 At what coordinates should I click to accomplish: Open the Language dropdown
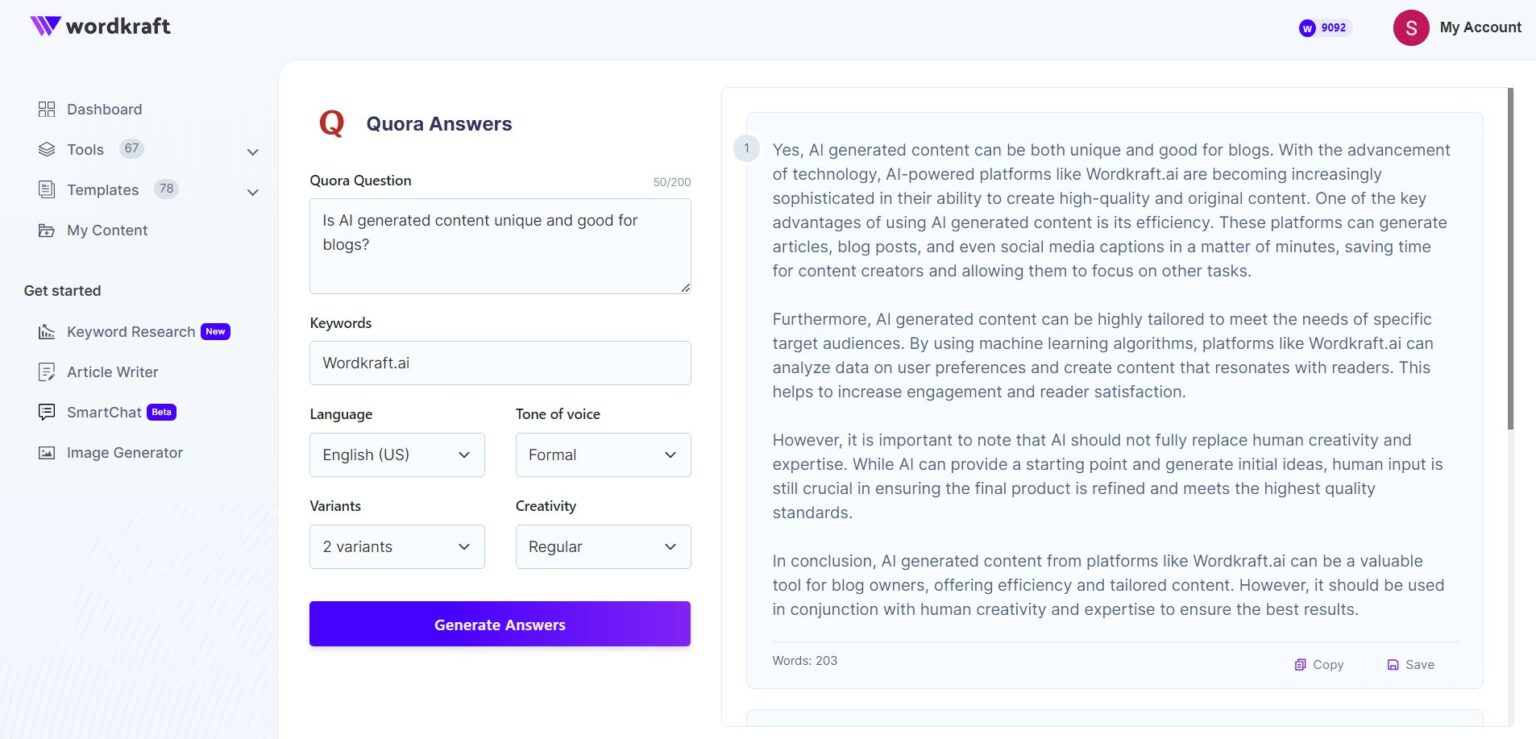tap(396, 454)
